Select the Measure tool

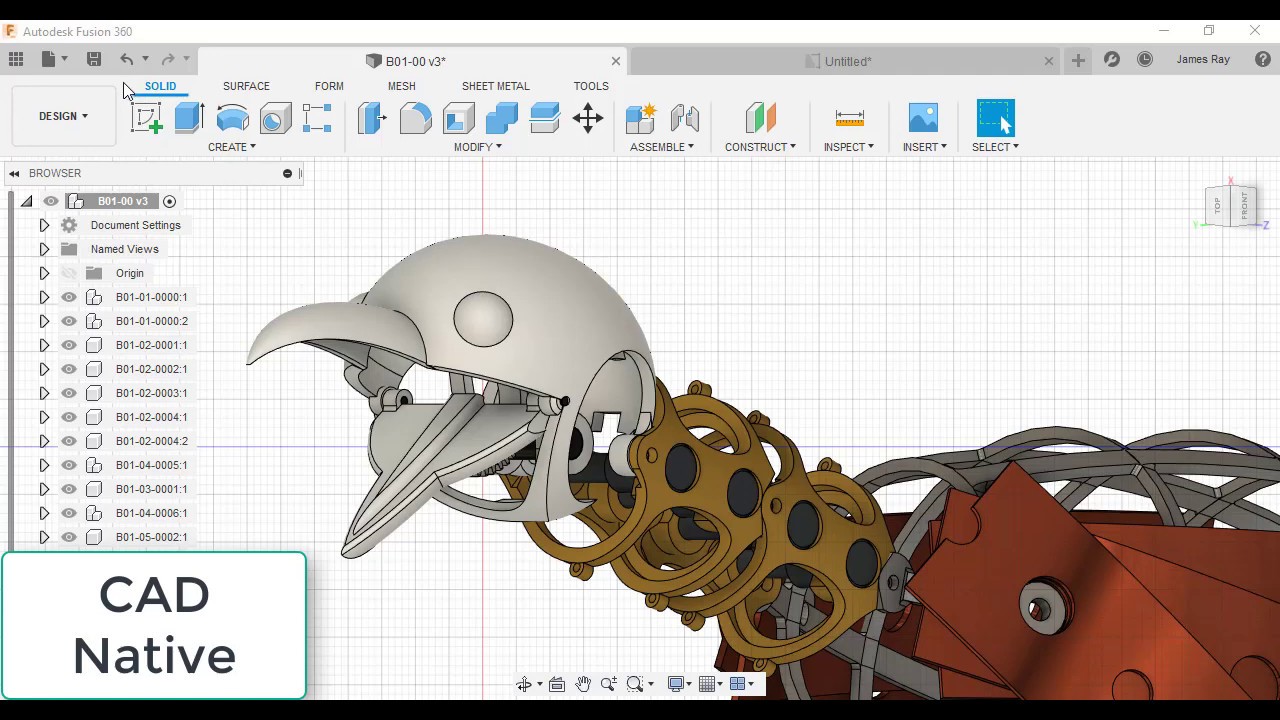[x=849, y=118]
